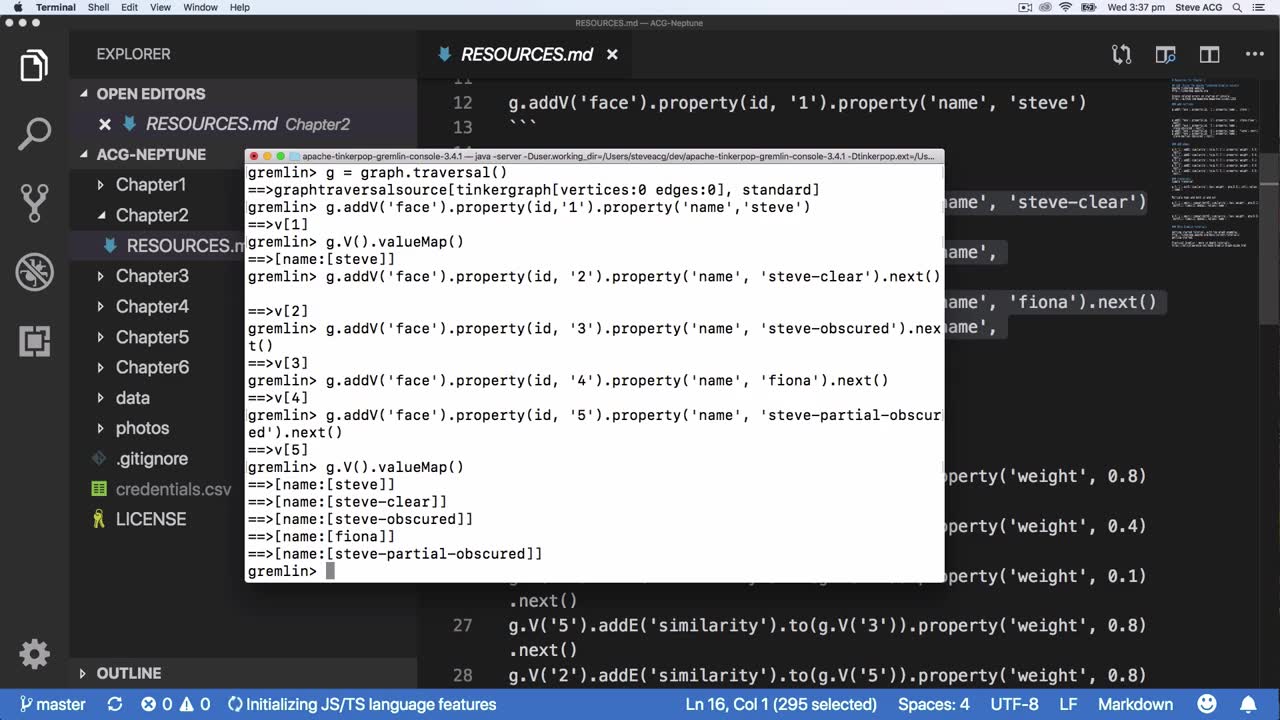Change the LF end of line sequence
The height and width of the screenshot is (720, 1280).
point(1068,704)
